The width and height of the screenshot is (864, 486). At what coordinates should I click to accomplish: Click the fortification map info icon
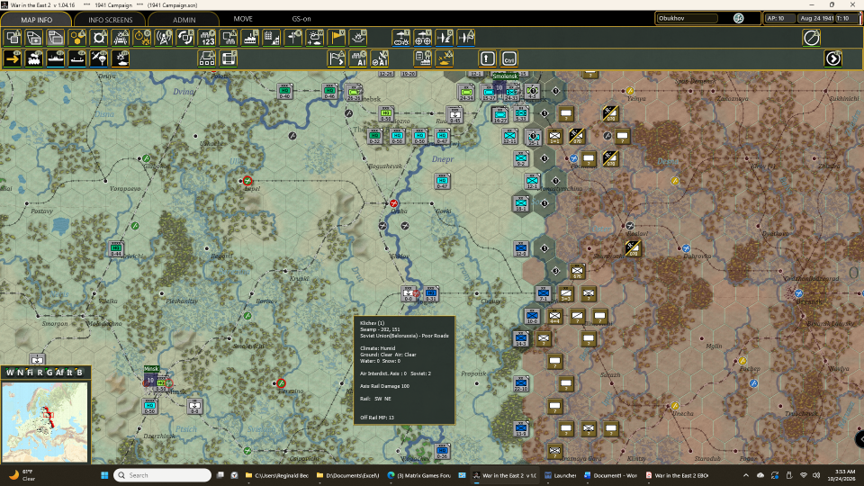121,37
